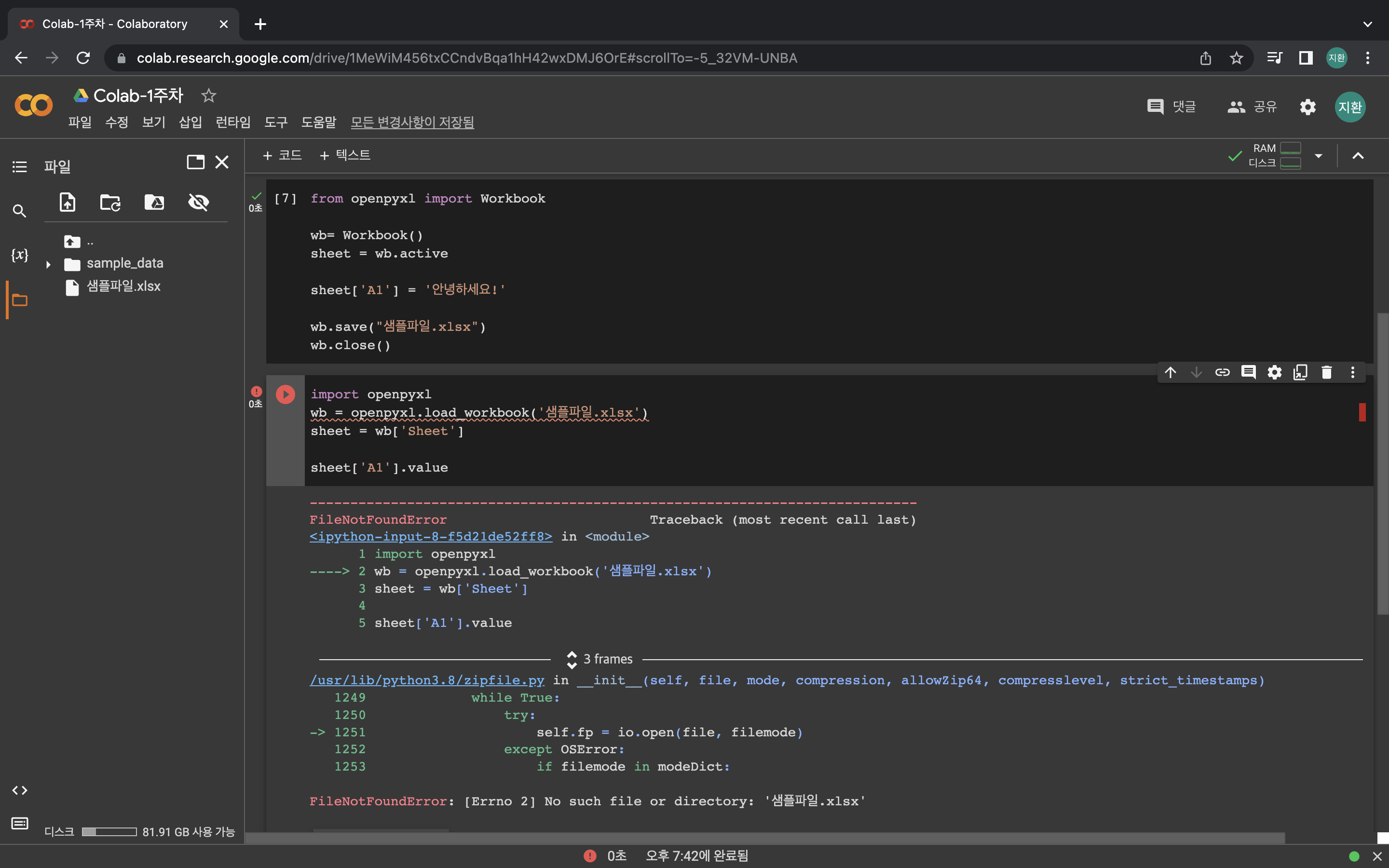Mount Google Drive

pyautogui.click(x=154, y=202)
